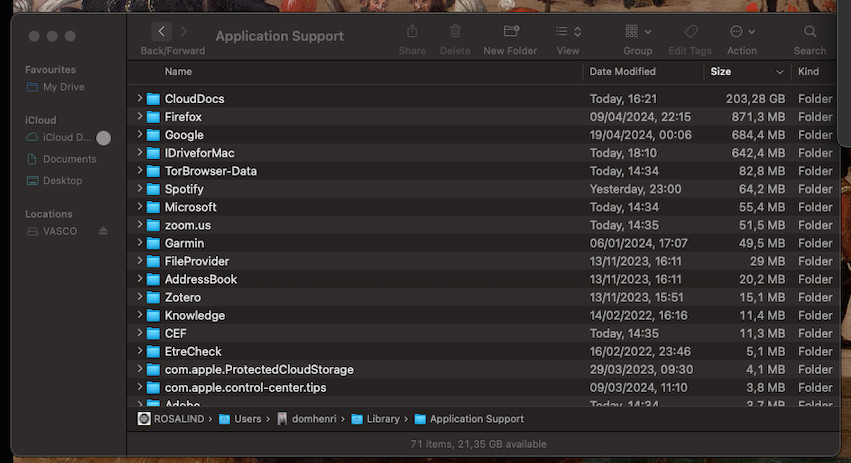Select the Knowledge folder icon

tap(154, 315)
